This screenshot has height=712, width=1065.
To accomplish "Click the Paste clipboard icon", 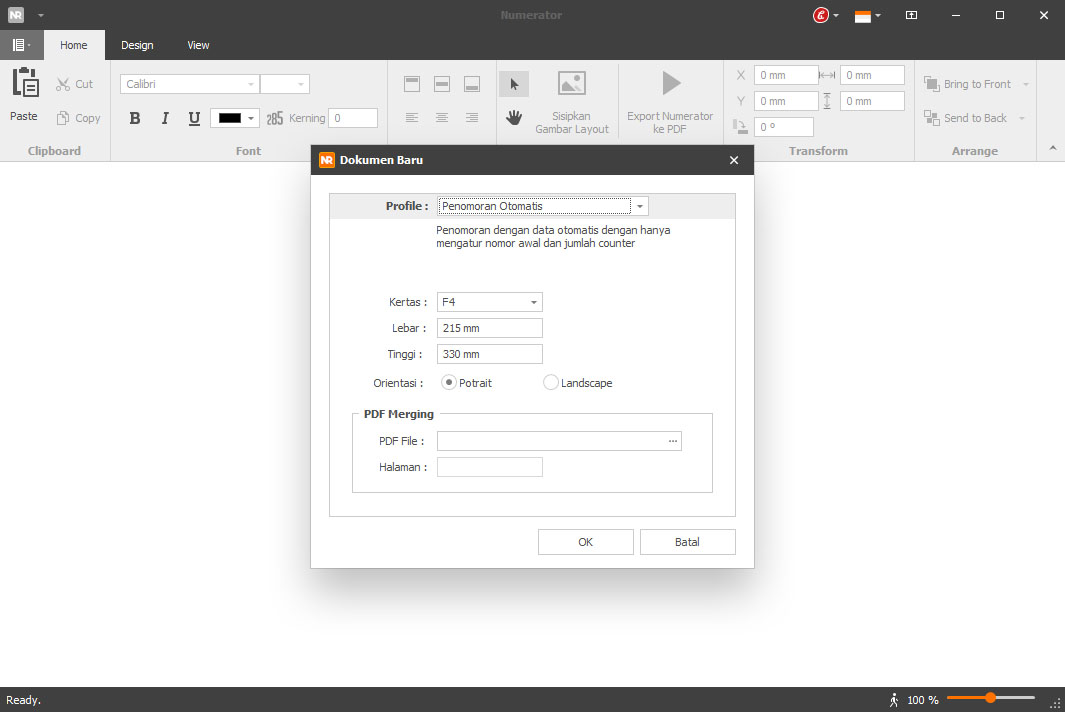I will tap(24, 83).
